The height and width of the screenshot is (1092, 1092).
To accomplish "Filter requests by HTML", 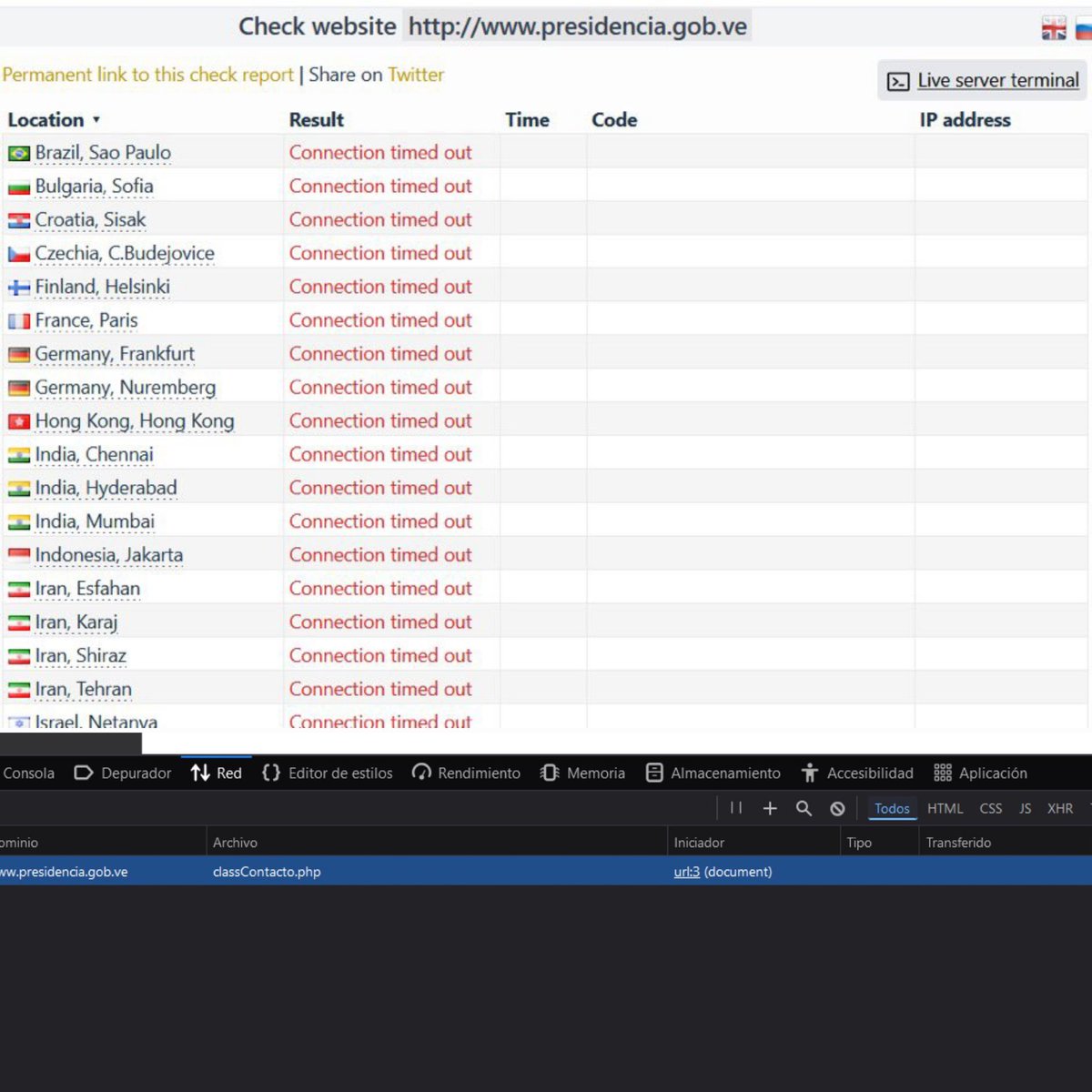I will tap(945, 808).
